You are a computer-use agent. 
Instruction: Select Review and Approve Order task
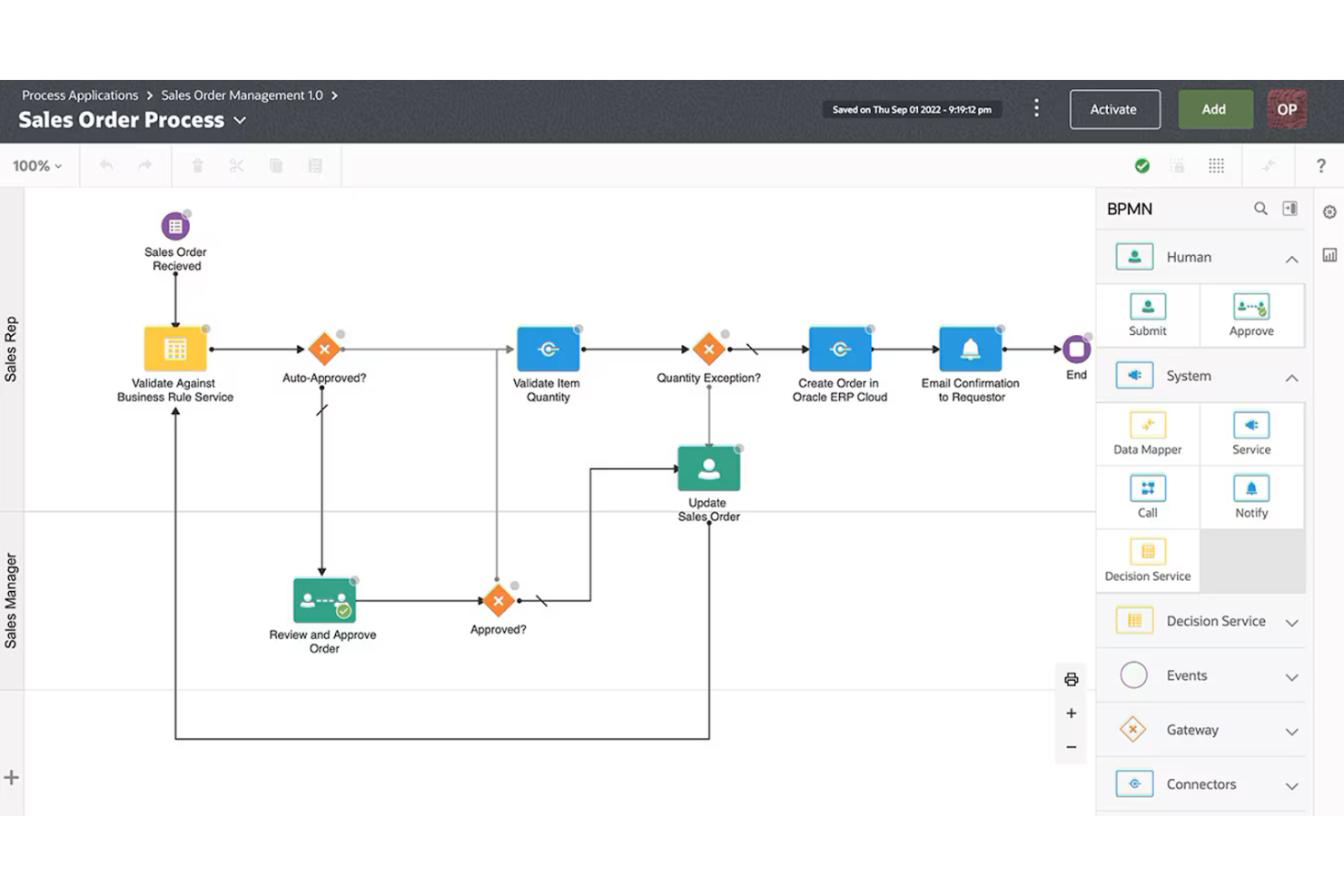pyautogui.click(x=324, y=600)
